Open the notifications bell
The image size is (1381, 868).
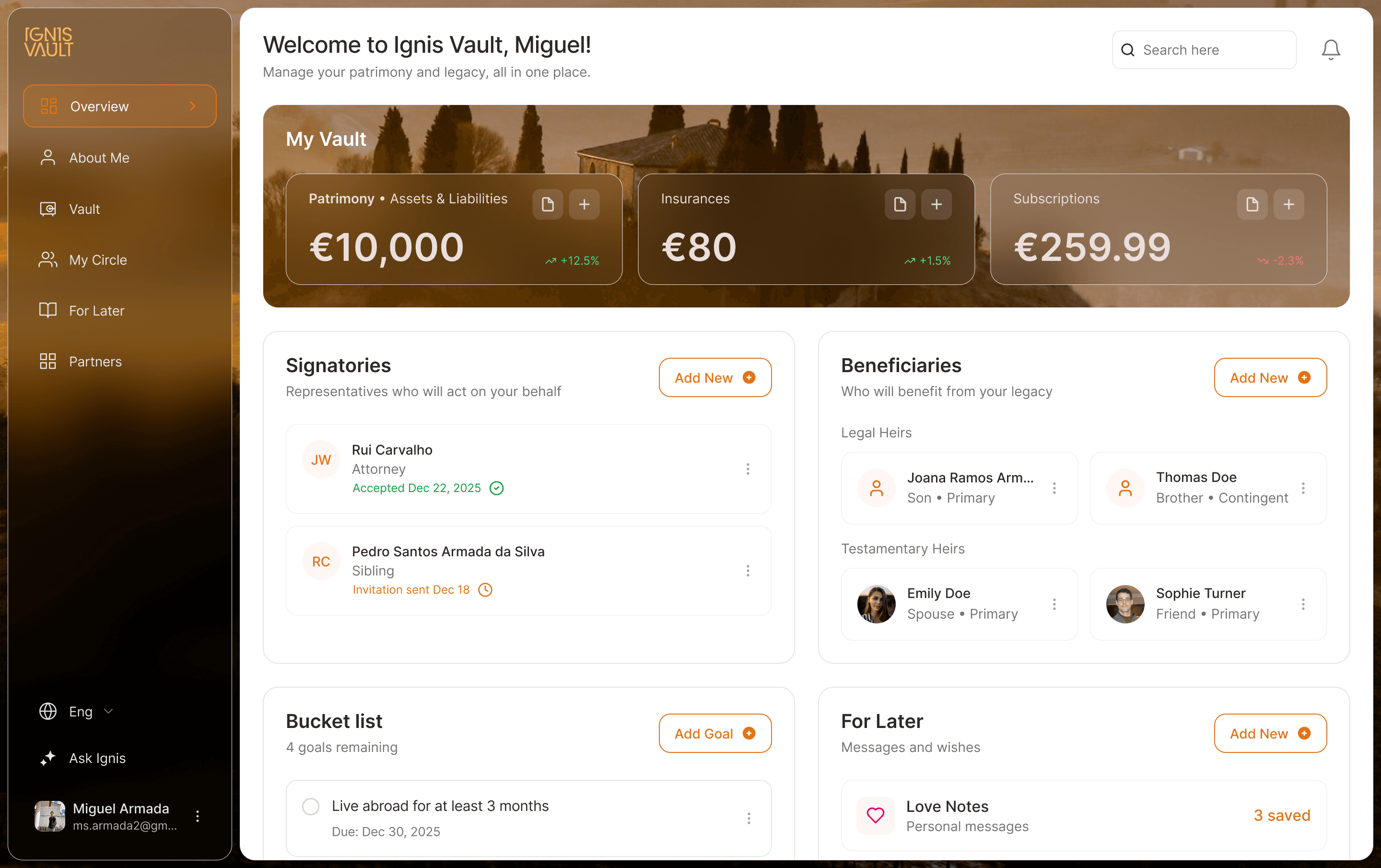click(x=1331, y=49)
